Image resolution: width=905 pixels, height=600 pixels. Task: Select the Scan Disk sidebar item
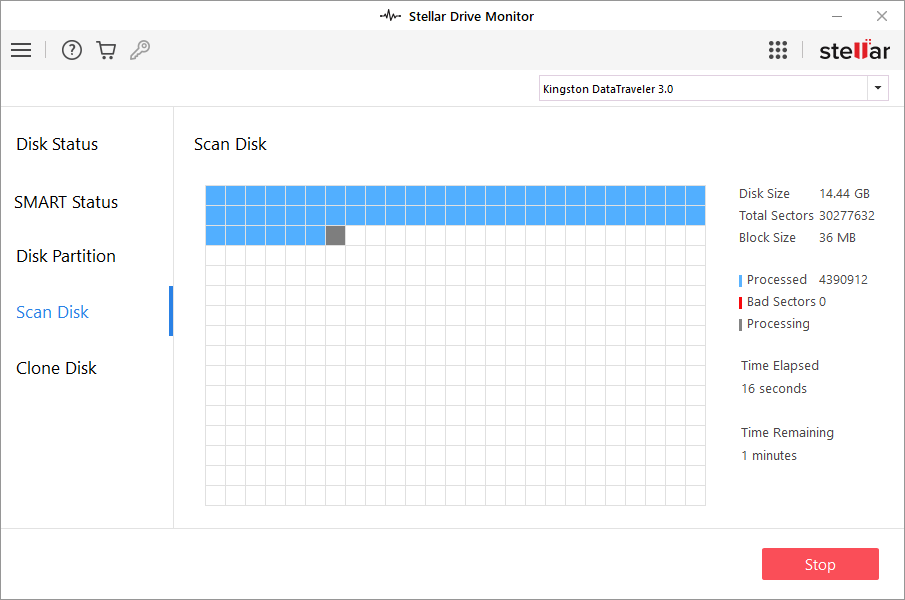pos(53,312)
